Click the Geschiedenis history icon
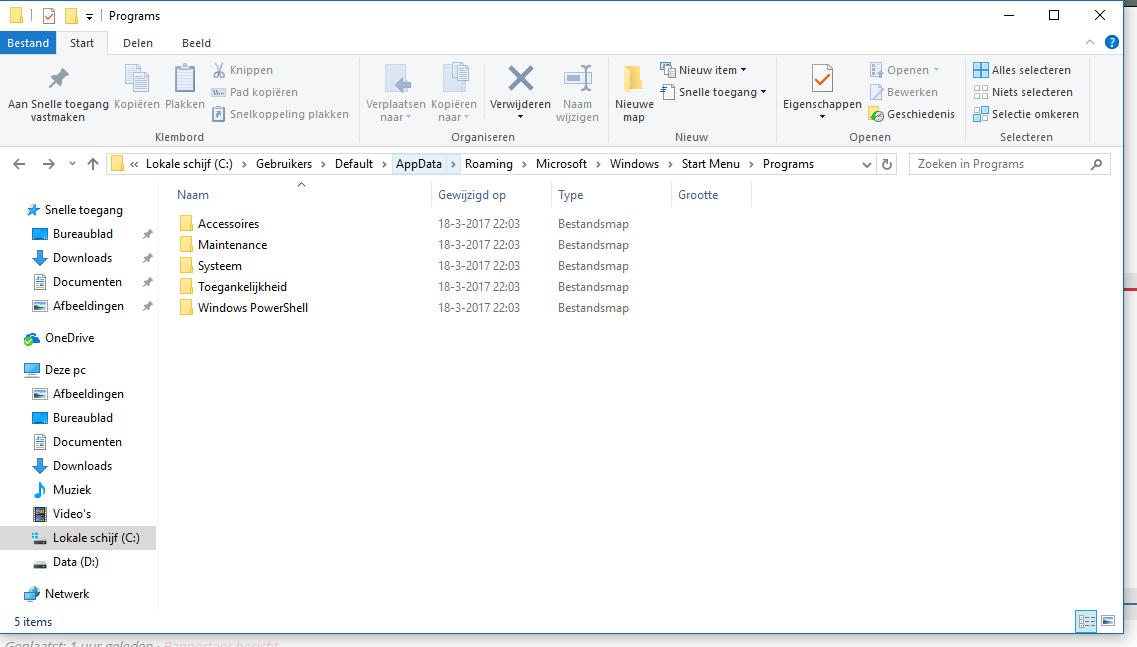 coord(877,114)
